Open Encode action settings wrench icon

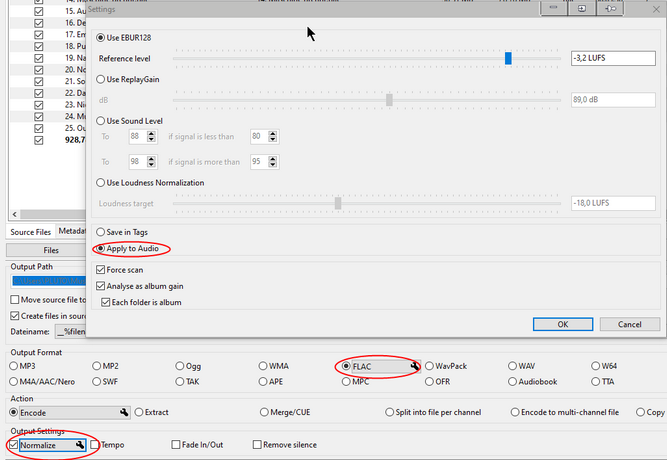124,412
